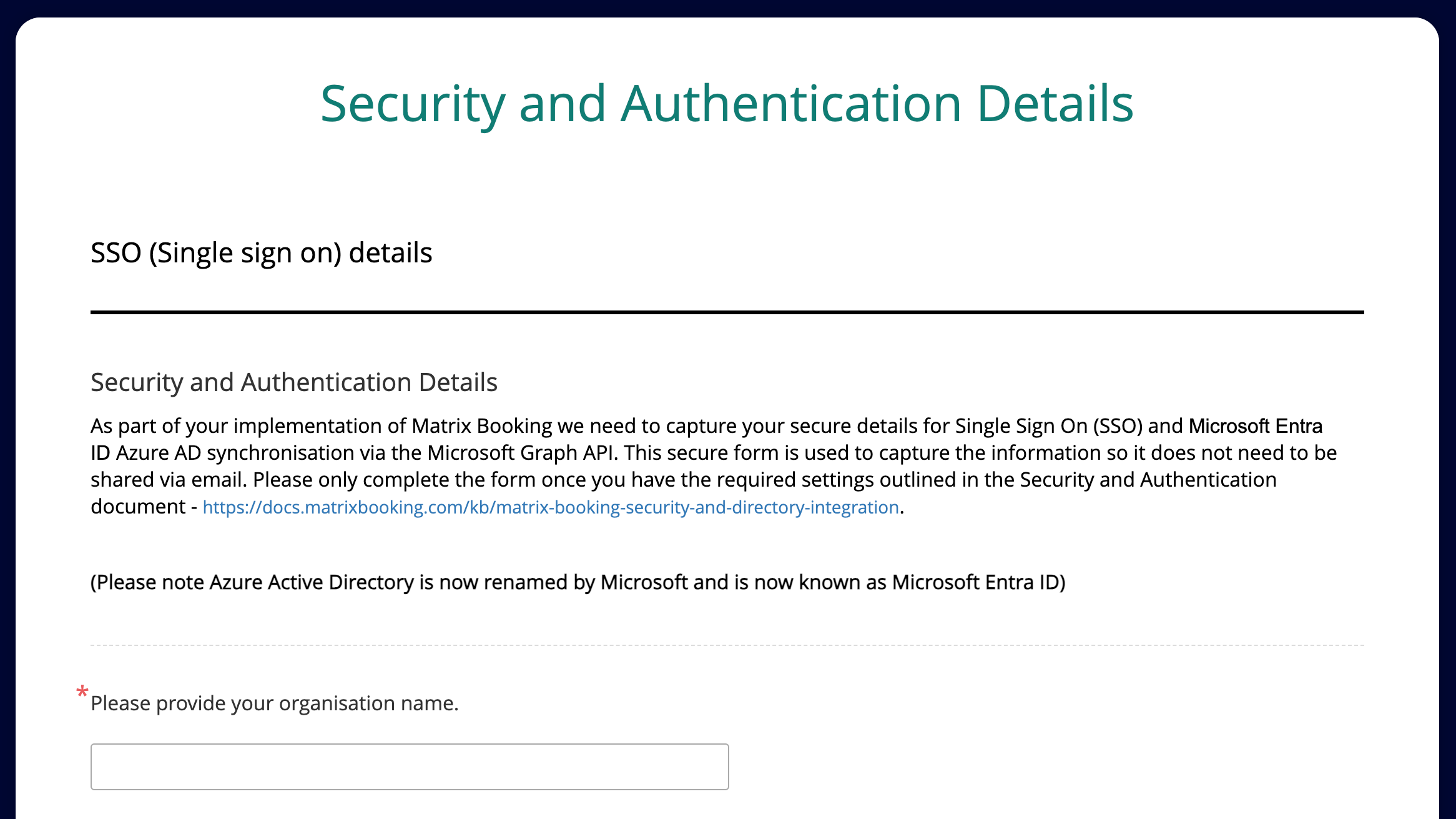This screenshot has height=819, width=1456.
Task: Click the red required asterisk
Action: 82,692
